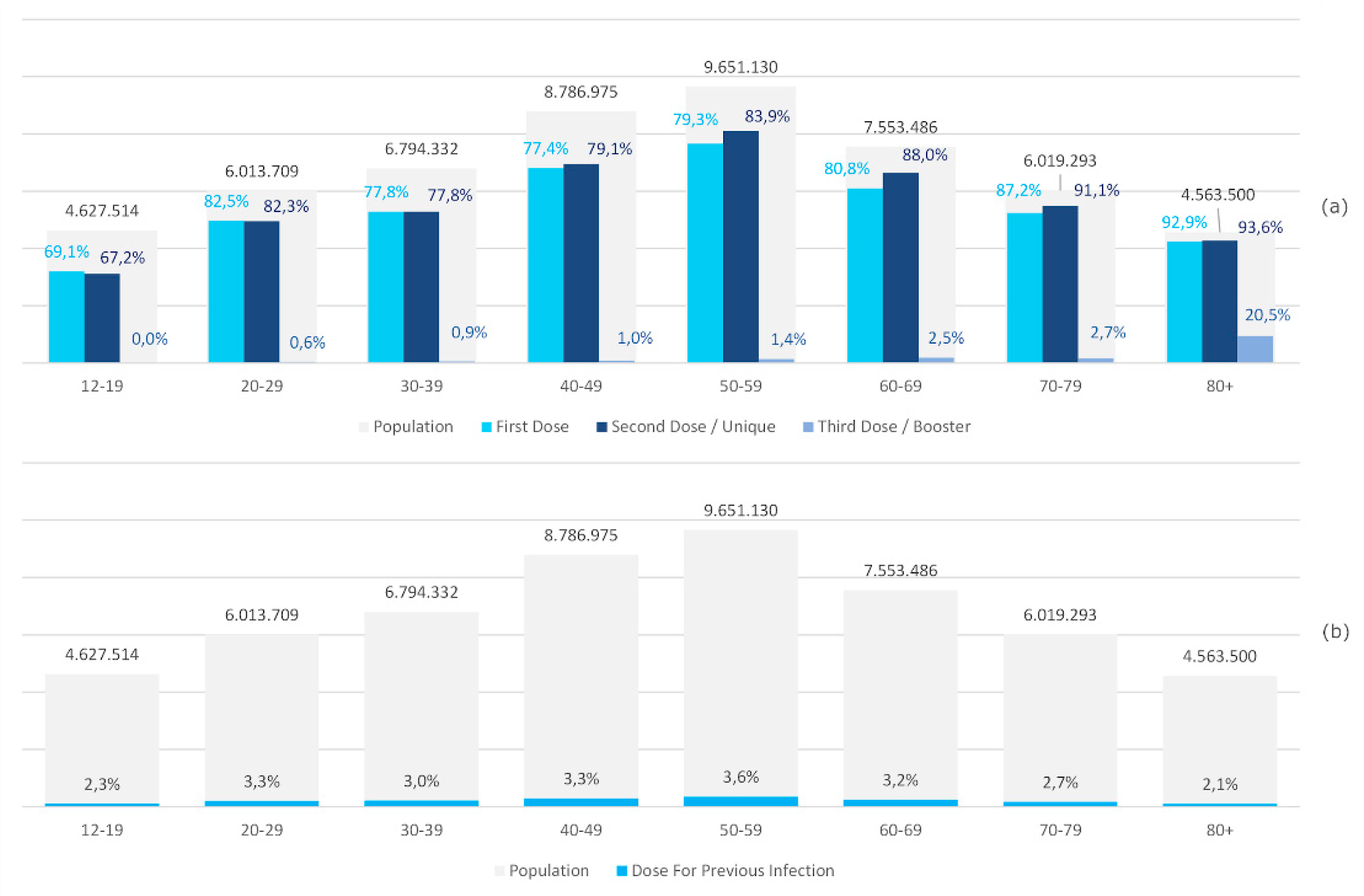Click the 12-19 First Dose bar
1364x896 pixels.
67,316
